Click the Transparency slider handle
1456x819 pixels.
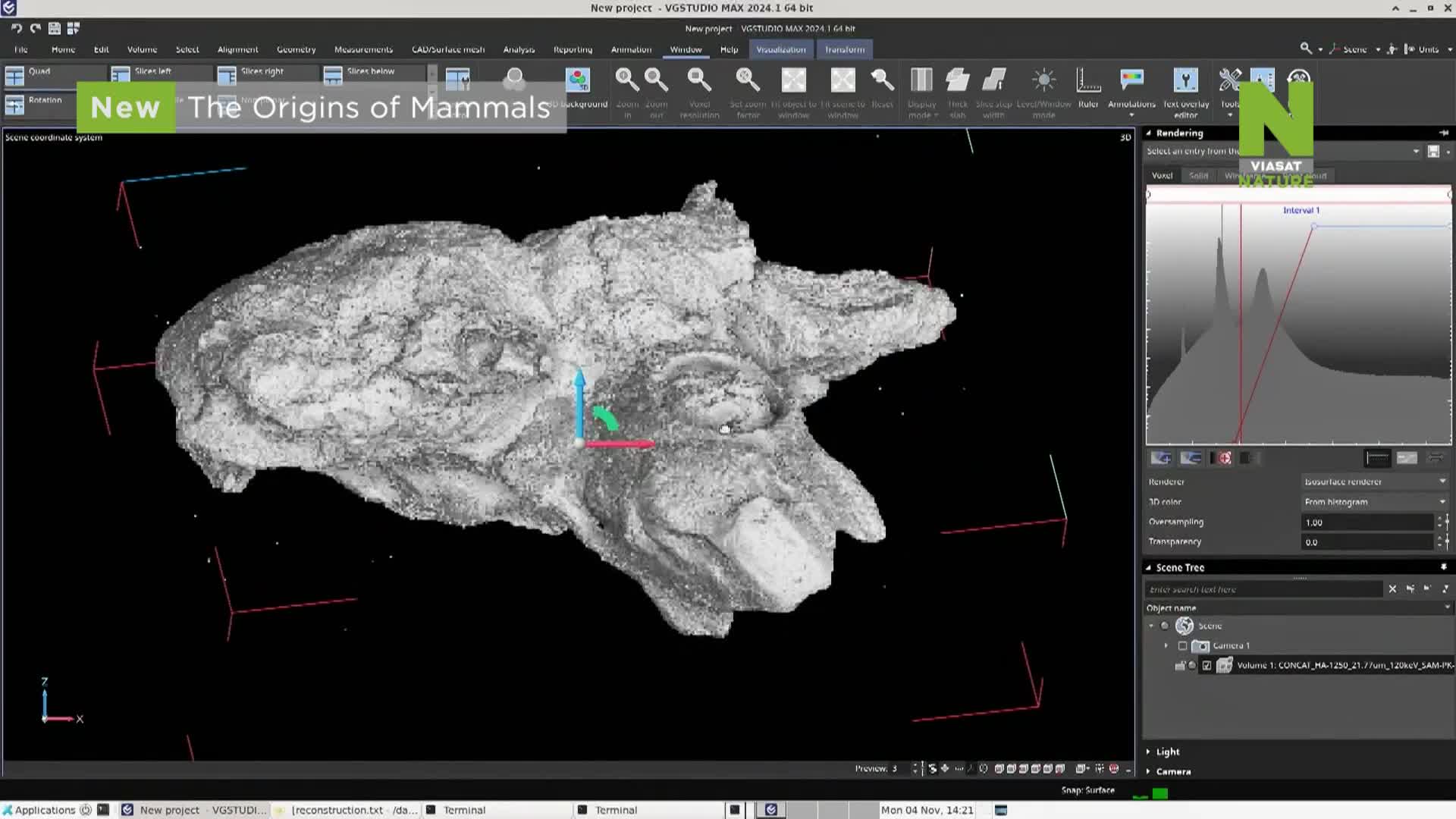tap(1448, 541)
